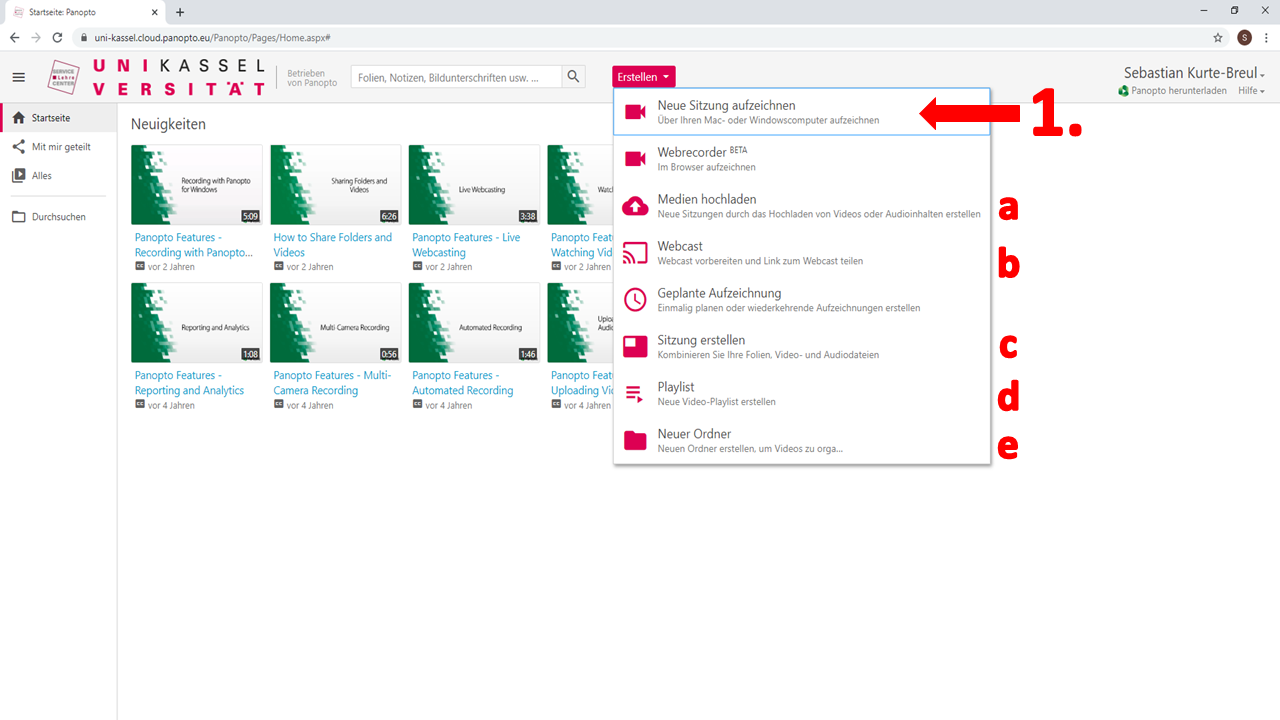Image resolution: width=1280 pixels, height=720 pixels.
Task: Click the Sharing Folders and Videos thumbnail
Action: tap(335, 185)
